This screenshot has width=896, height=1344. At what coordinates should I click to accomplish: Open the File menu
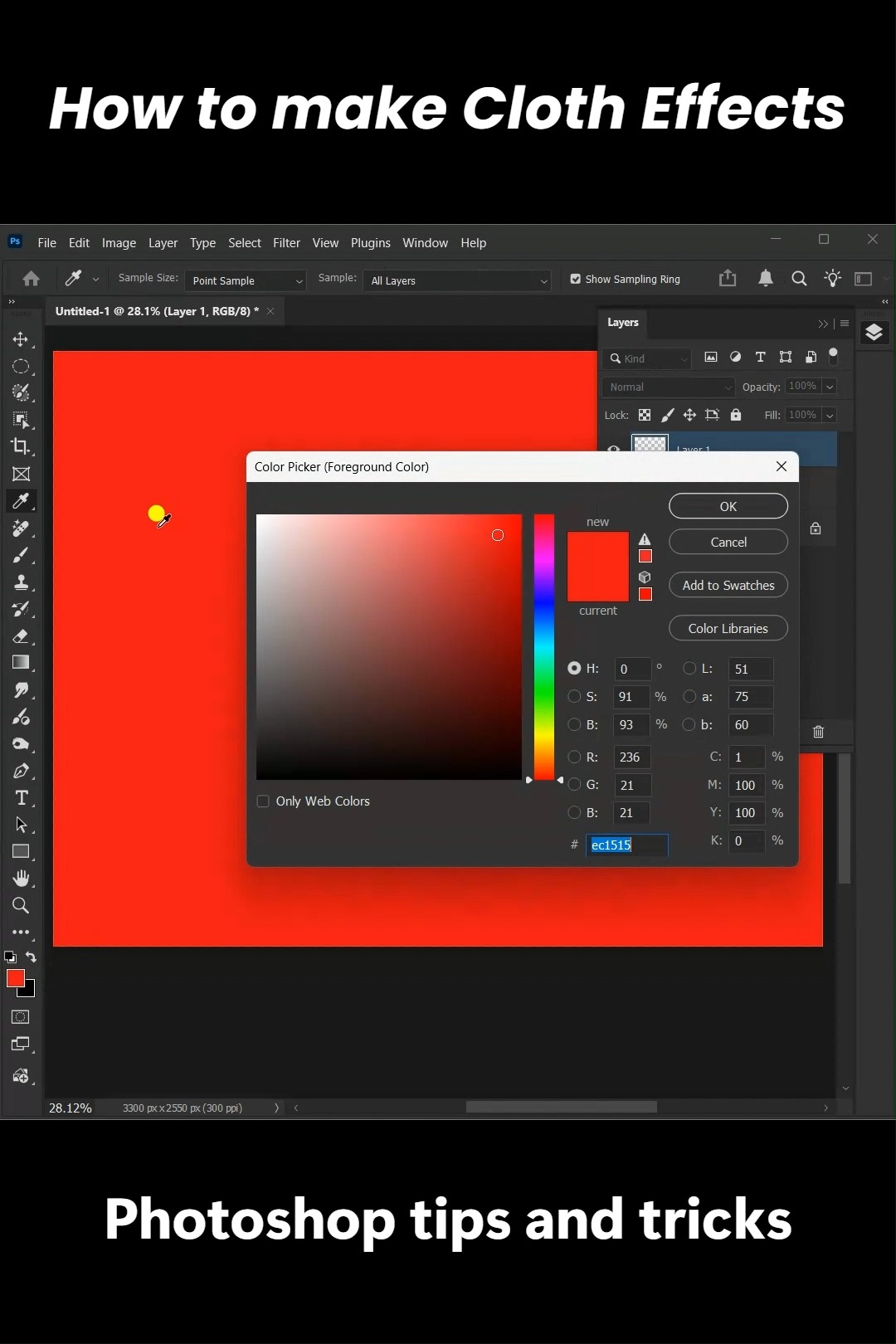(x=47, y=243)
